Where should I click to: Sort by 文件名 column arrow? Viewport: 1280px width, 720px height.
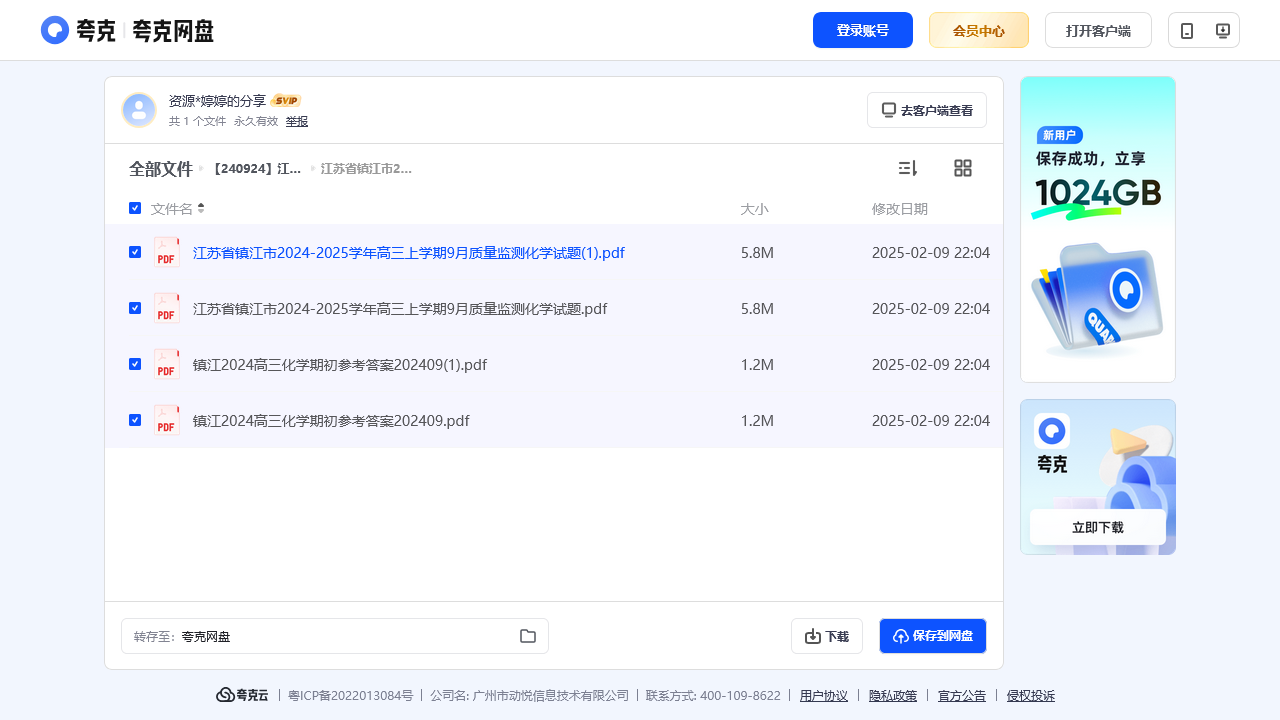coord(201,208)
